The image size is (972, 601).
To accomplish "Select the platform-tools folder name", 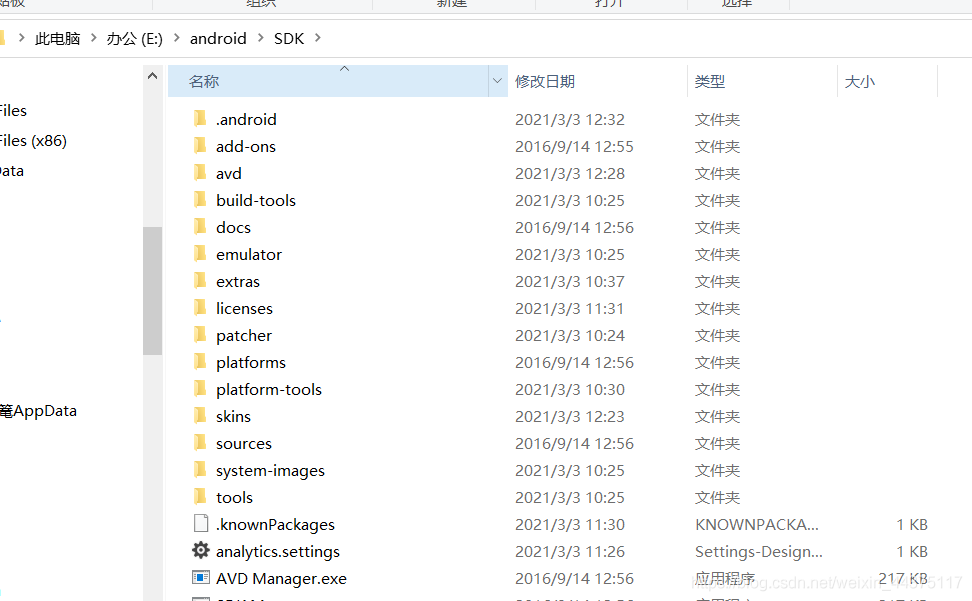I will point(269,390).
